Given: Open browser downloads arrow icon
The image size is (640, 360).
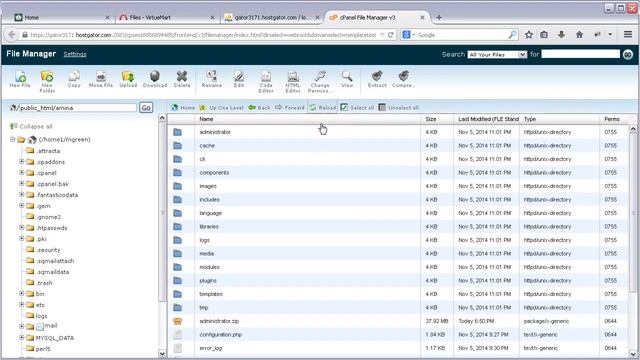Looking at the screenshot, I should coord(562,35).
